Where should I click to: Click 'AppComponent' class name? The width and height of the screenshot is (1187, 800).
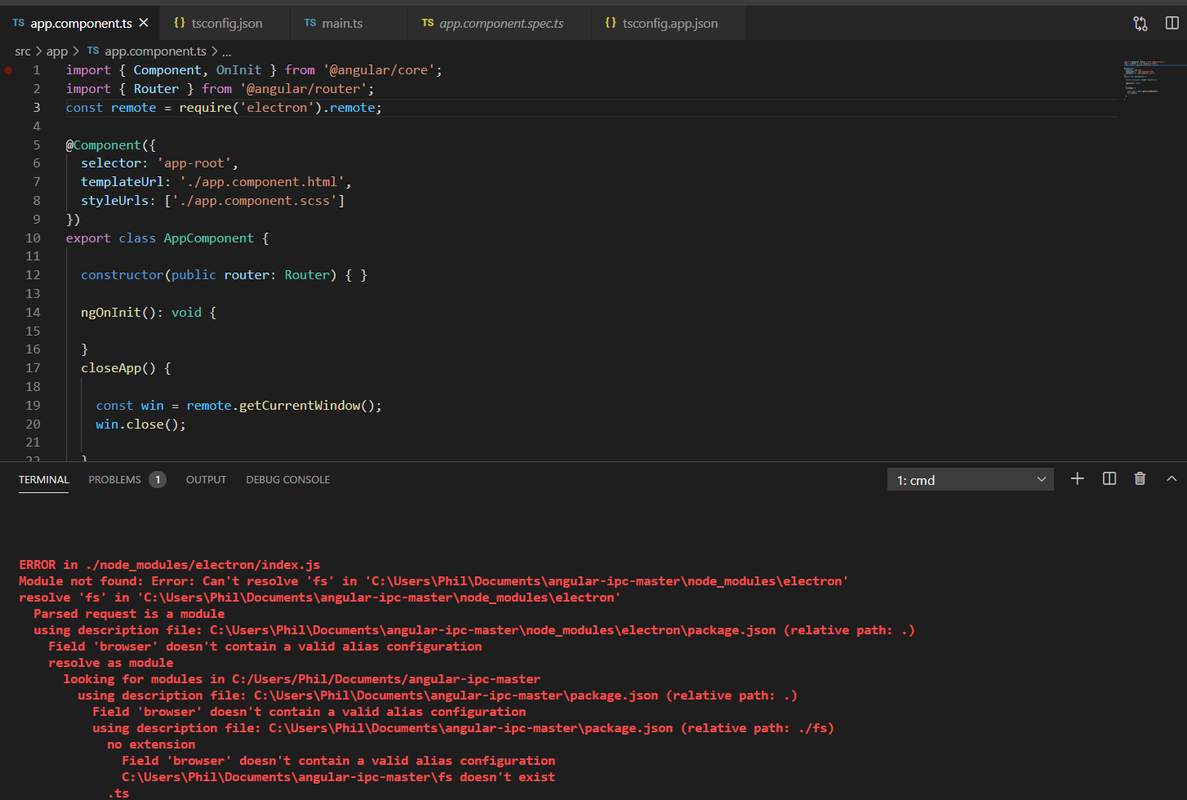click(209, 238)
